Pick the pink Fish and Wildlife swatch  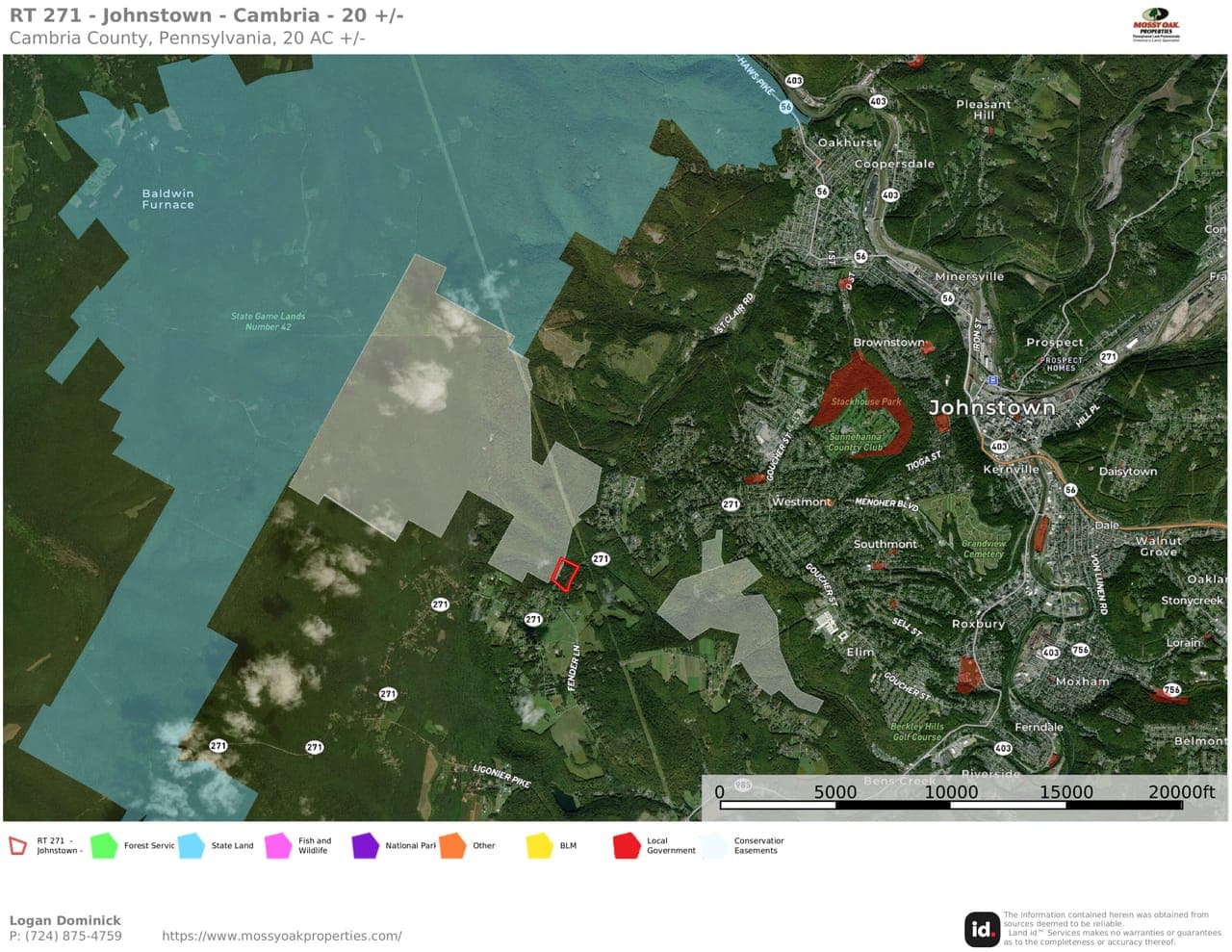click(x=278, y=846)
